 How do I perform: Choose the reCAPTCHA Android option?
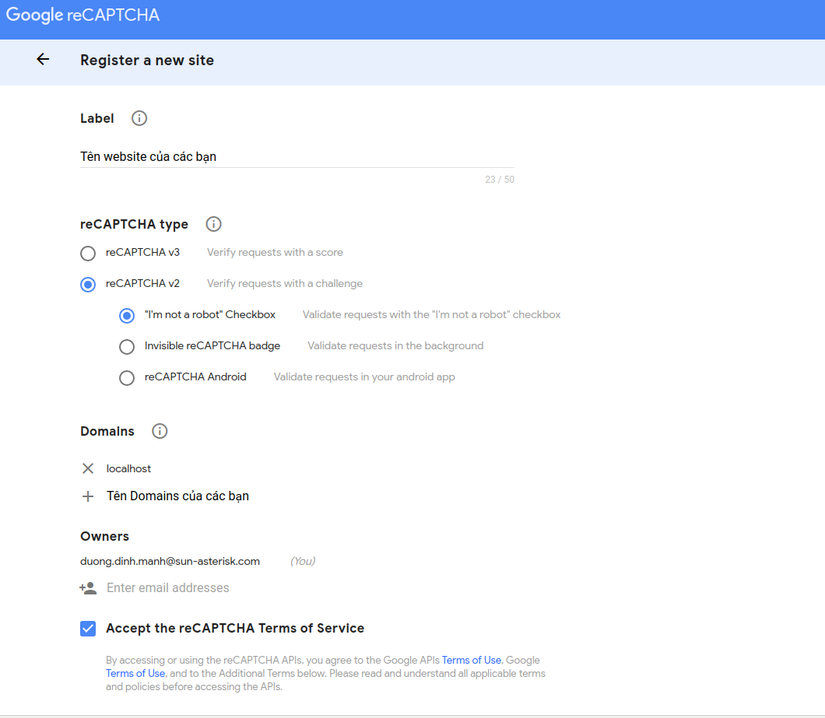click(127, 377)
